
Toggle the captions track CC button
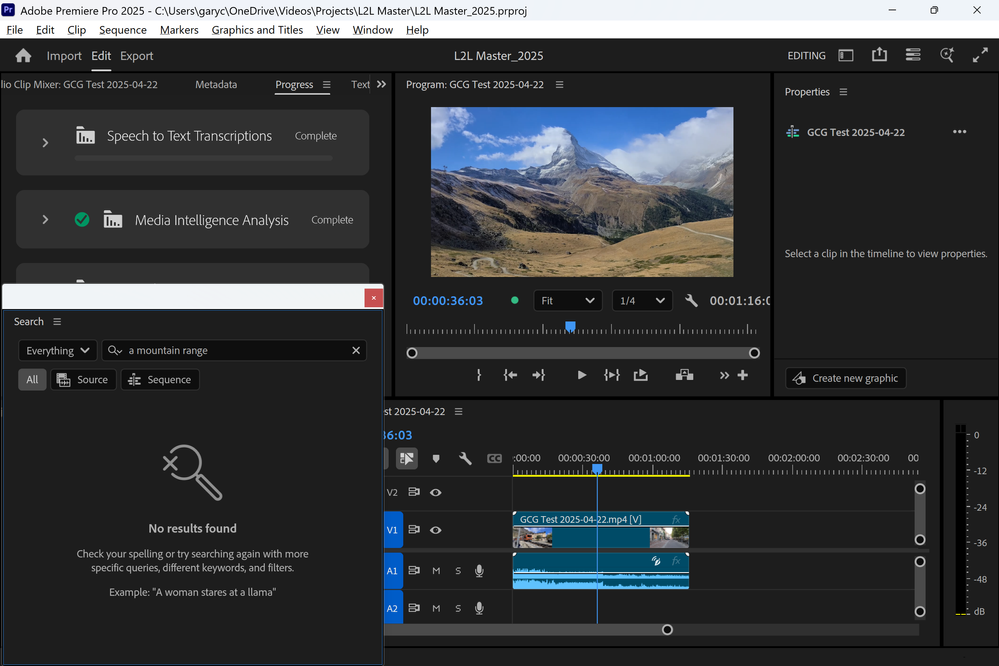[494, 458]
